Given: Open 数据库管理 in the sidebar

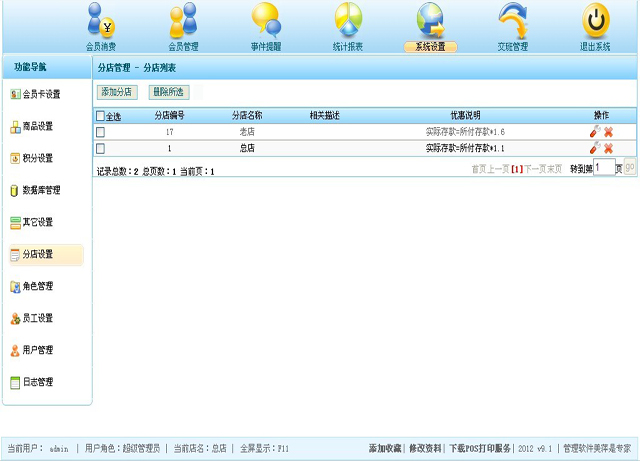Looking at the screenshot, I should point(44,190).
